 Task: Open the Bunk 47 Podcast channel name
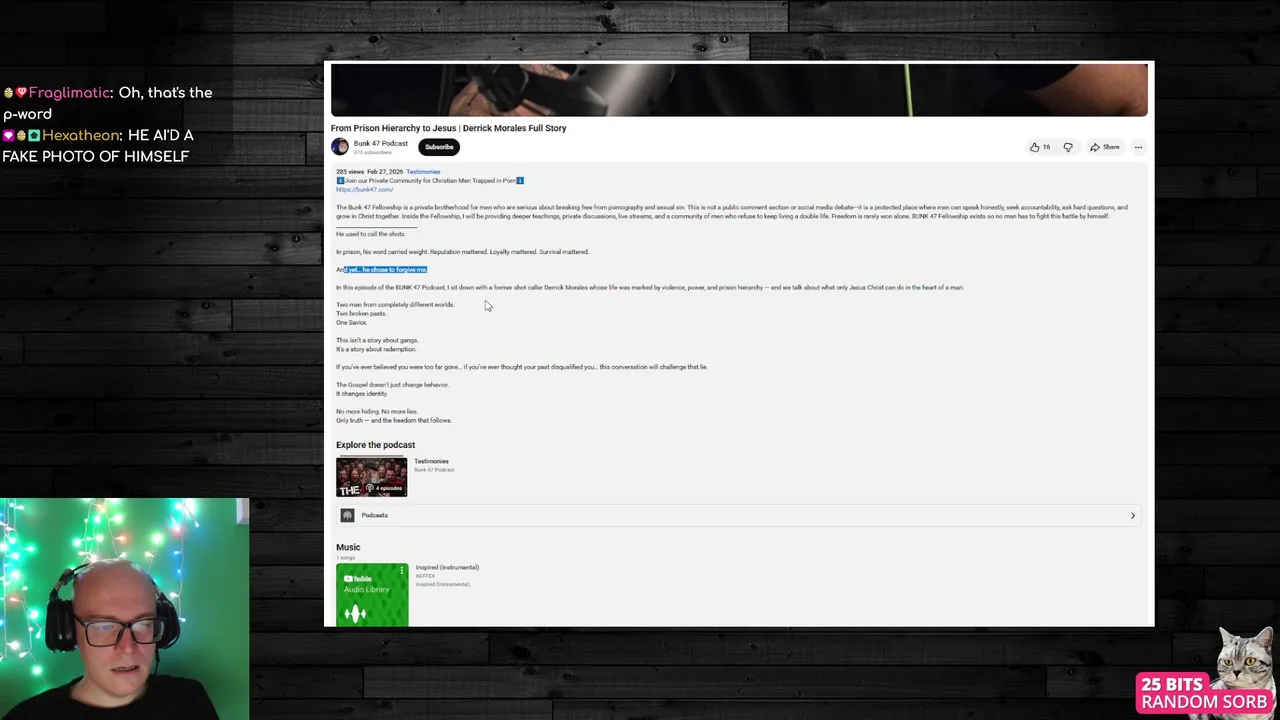[x=380, y=144]
